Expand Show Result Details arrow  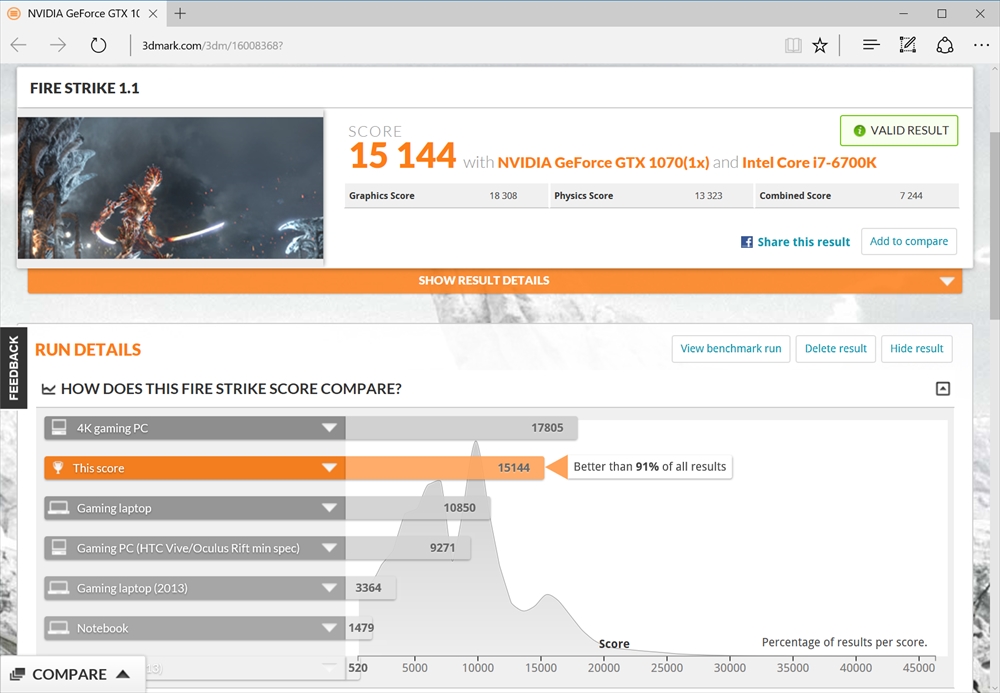(947, 281)
